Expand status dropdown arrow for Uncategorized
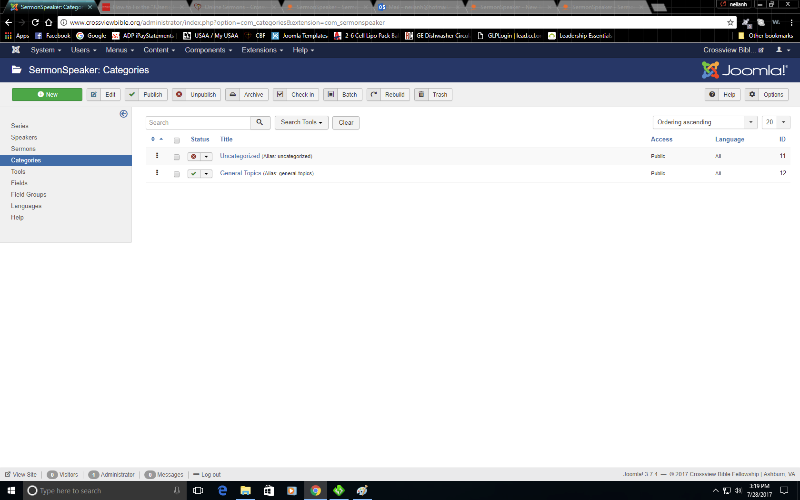This screenshot has width=800, height=500. point(206,157)
